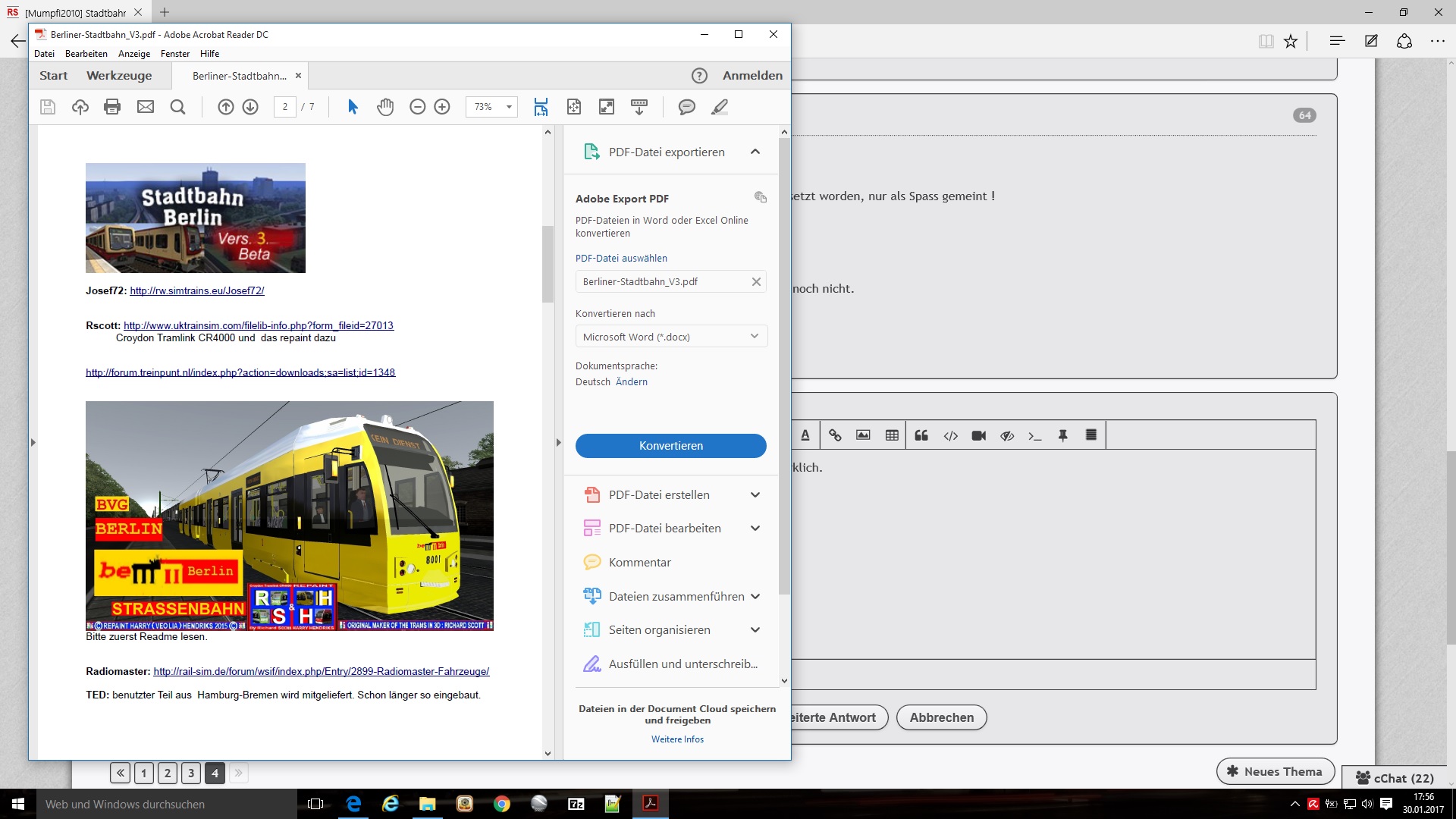
Task: Select the highlighter pen tool
Action: pos(720,107)
